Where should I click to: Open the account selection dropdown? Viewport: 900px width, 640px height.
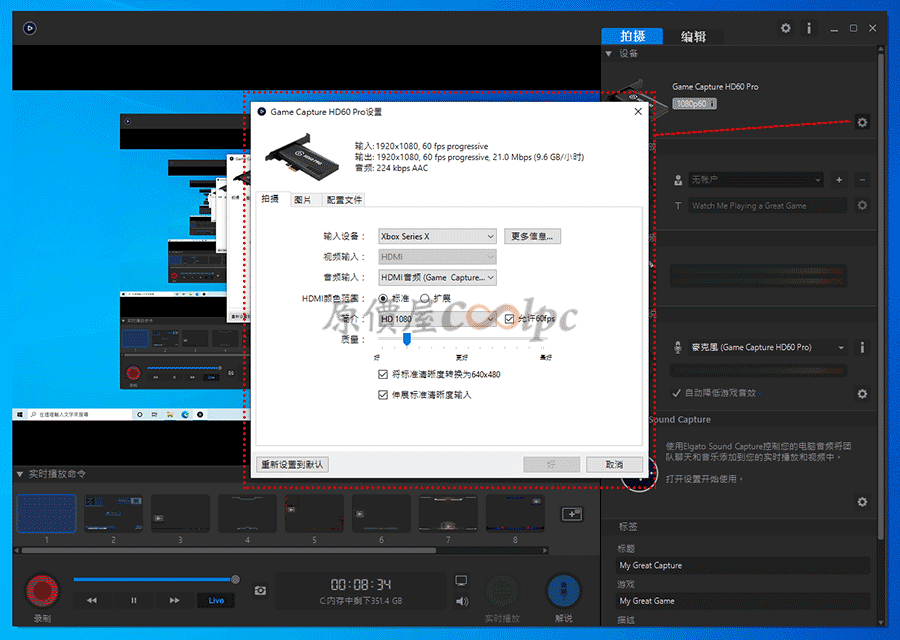pyautogui.click(x=755, y=180)
